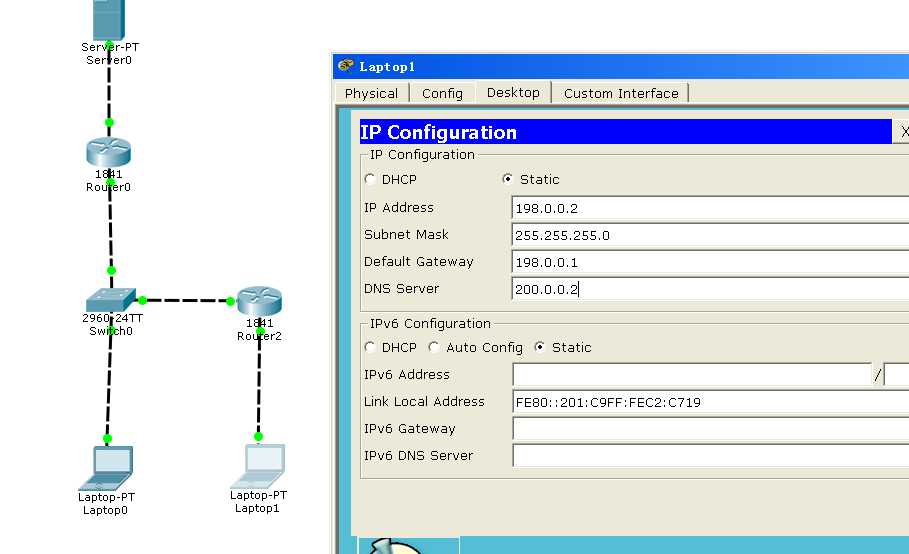Select Static under IPv6 Configuration
This screenshot has width=909, height=554.
[x=540, y=347]
